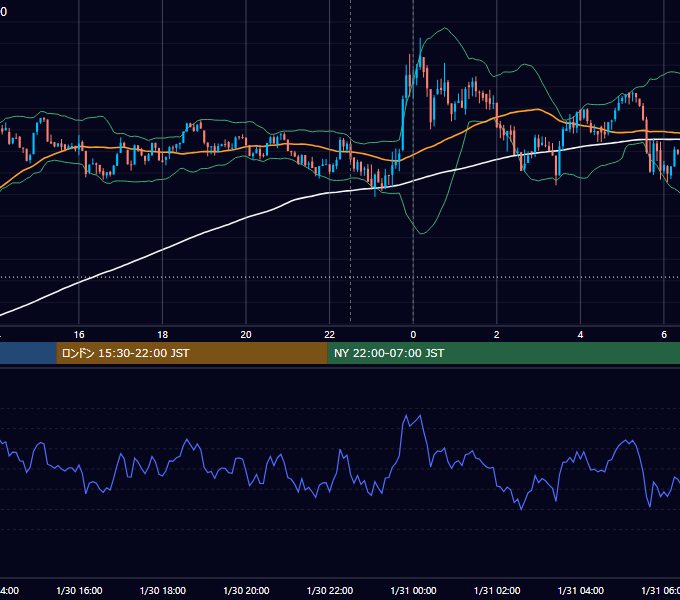Select the ロンドン 15:30-22:00 JST session bar
The height and width of the screenshot is (600, 680).
point(192,353)
